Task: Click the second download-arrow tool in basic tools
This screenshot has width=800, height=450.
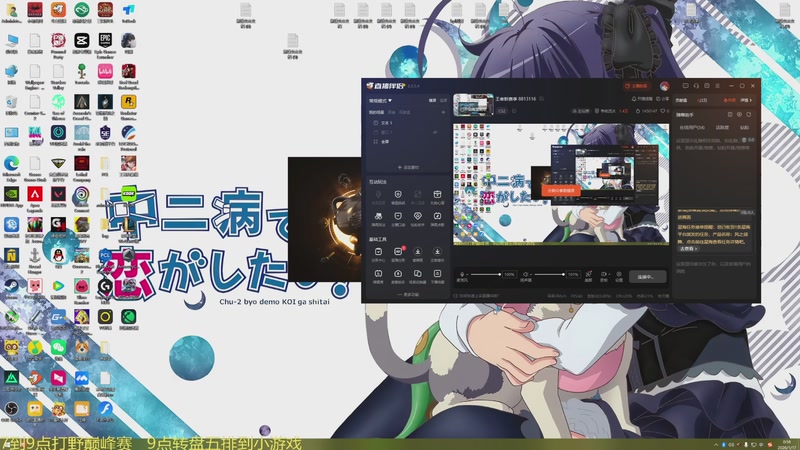Action: 437,254
